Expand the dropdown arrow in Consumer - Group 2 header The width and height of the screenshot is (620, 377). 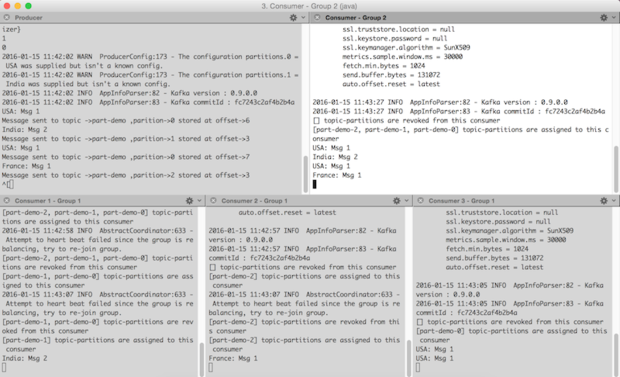614,17
